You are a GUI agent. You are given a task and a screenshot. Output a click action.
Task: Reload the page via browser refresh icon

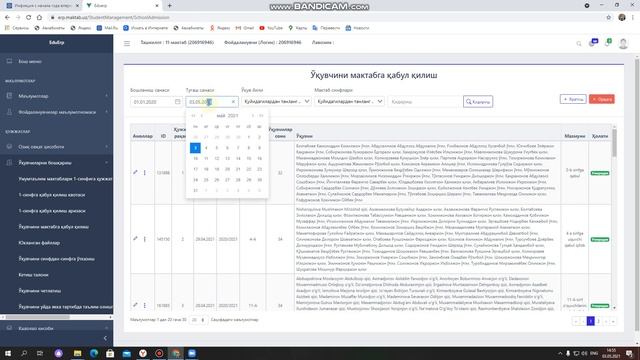29,18
